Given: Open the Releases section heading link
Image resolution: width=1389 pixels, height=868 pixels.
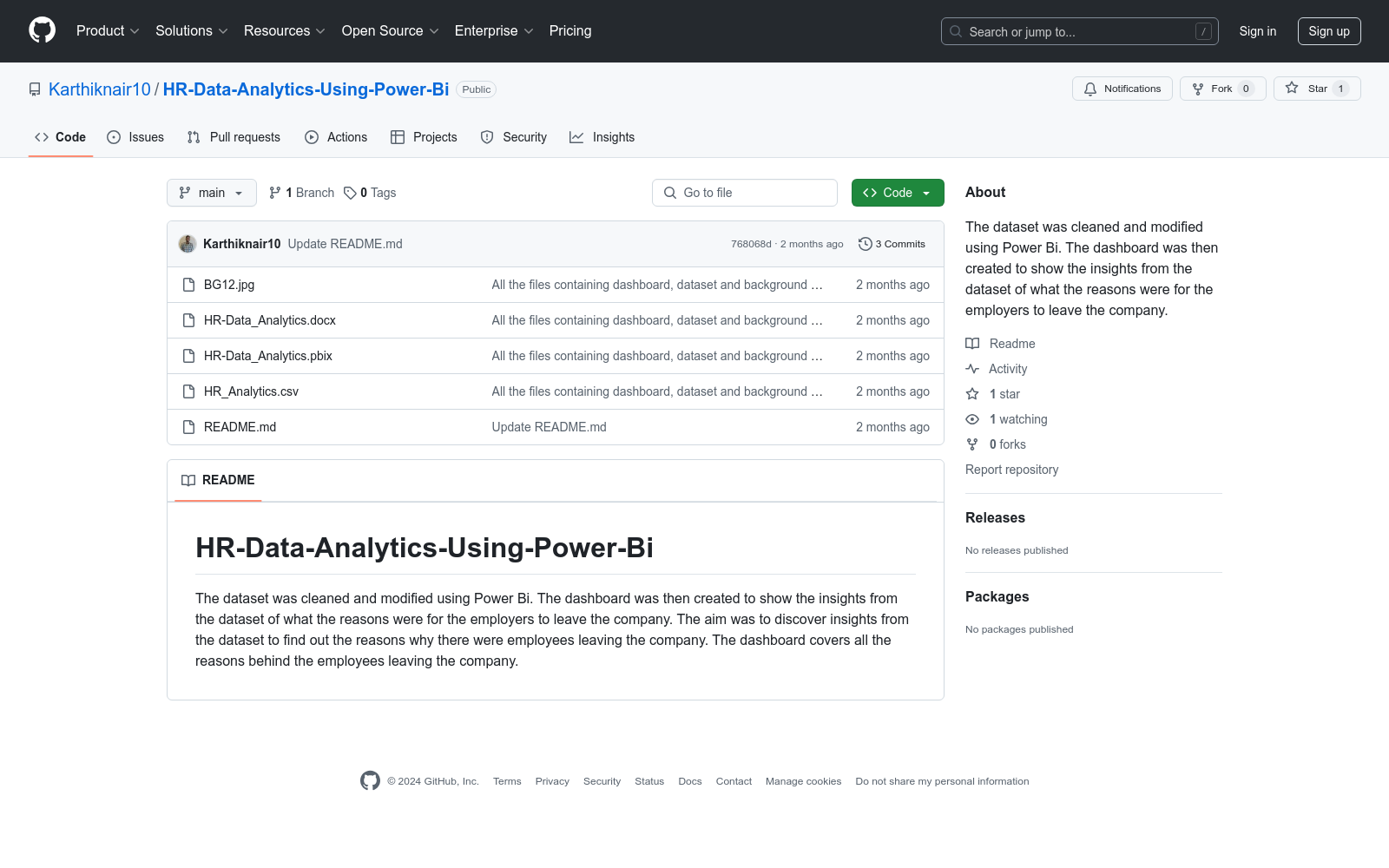Looking at the screenshot, I should (x=995, y=518).
